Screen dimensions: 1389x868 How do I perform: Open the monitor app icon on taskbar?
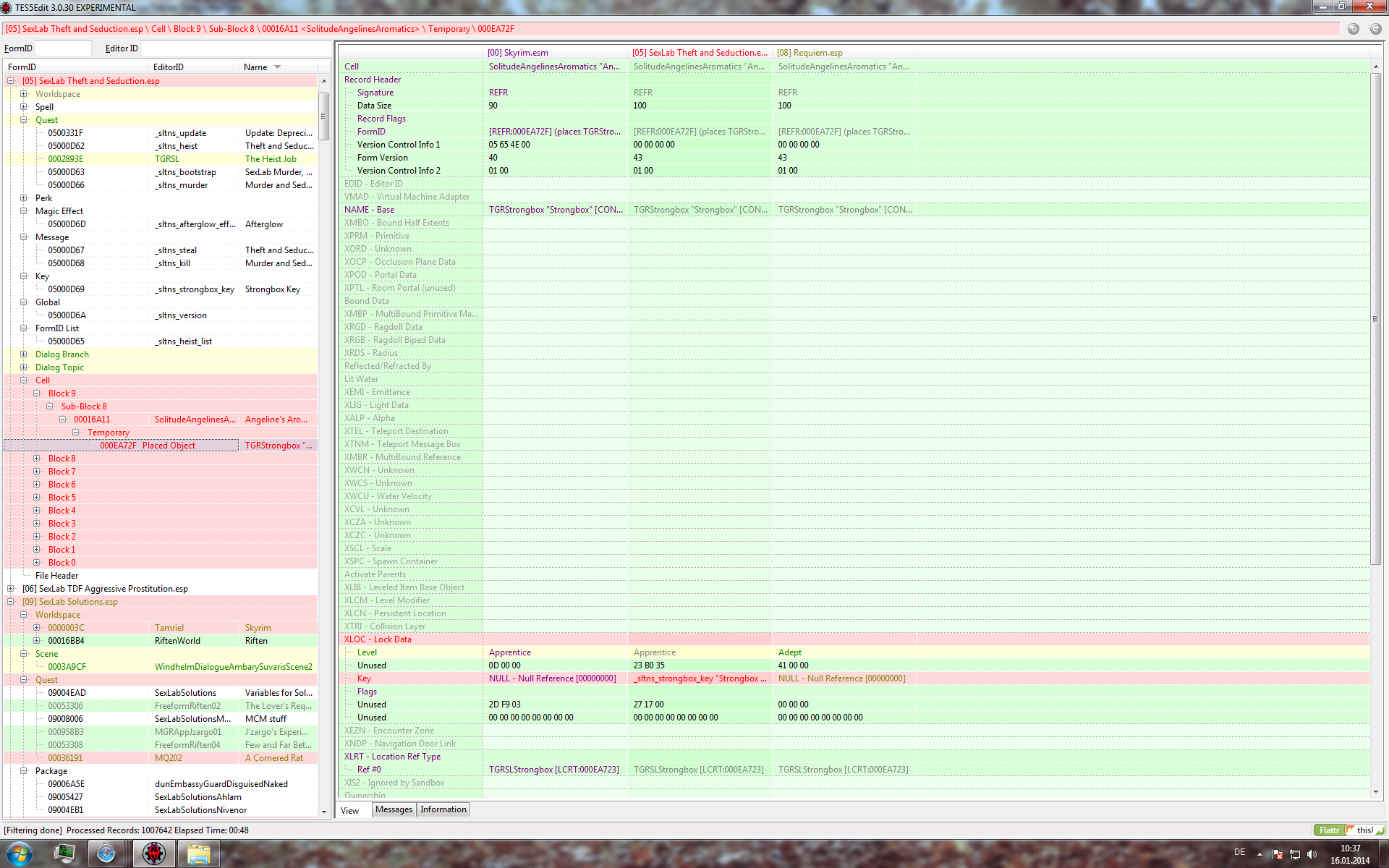tap(64, 854)
